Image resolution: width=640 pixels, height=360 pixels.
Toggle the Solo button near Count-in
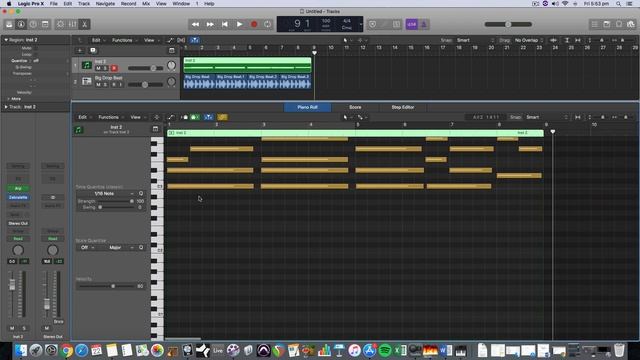point(396,24)
